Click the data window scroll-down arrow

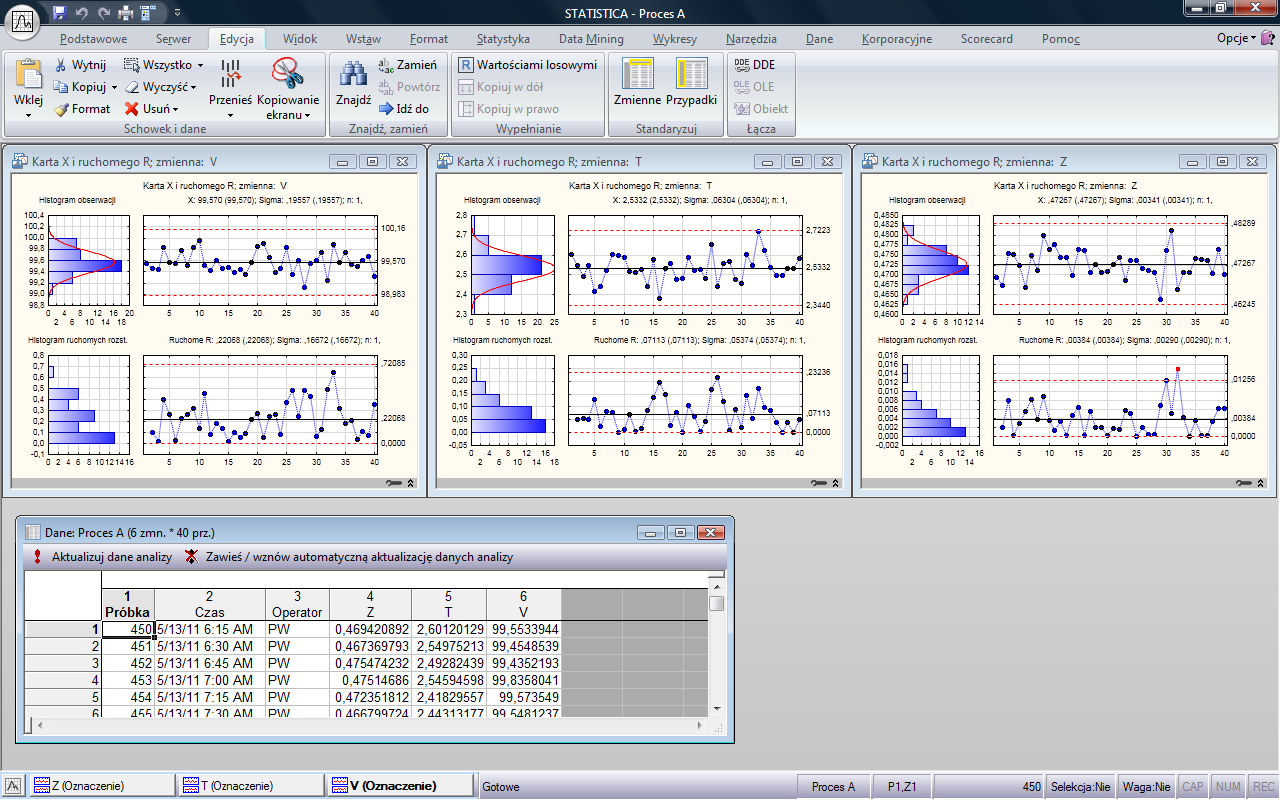point(716,709)
